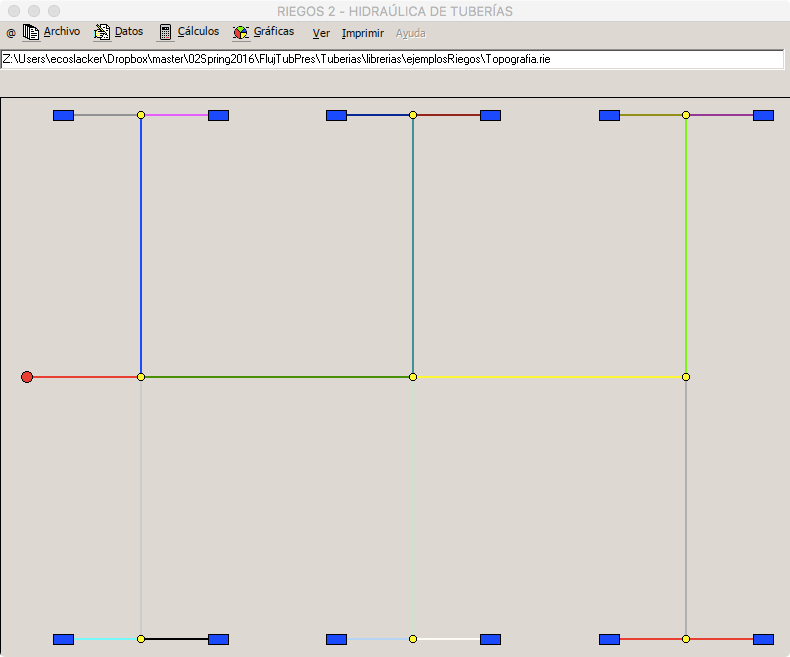Select the bottom-right corner blue hydrant rectangle
The height and width of the screenshot is (657, 790).
[x=763, y=639]
